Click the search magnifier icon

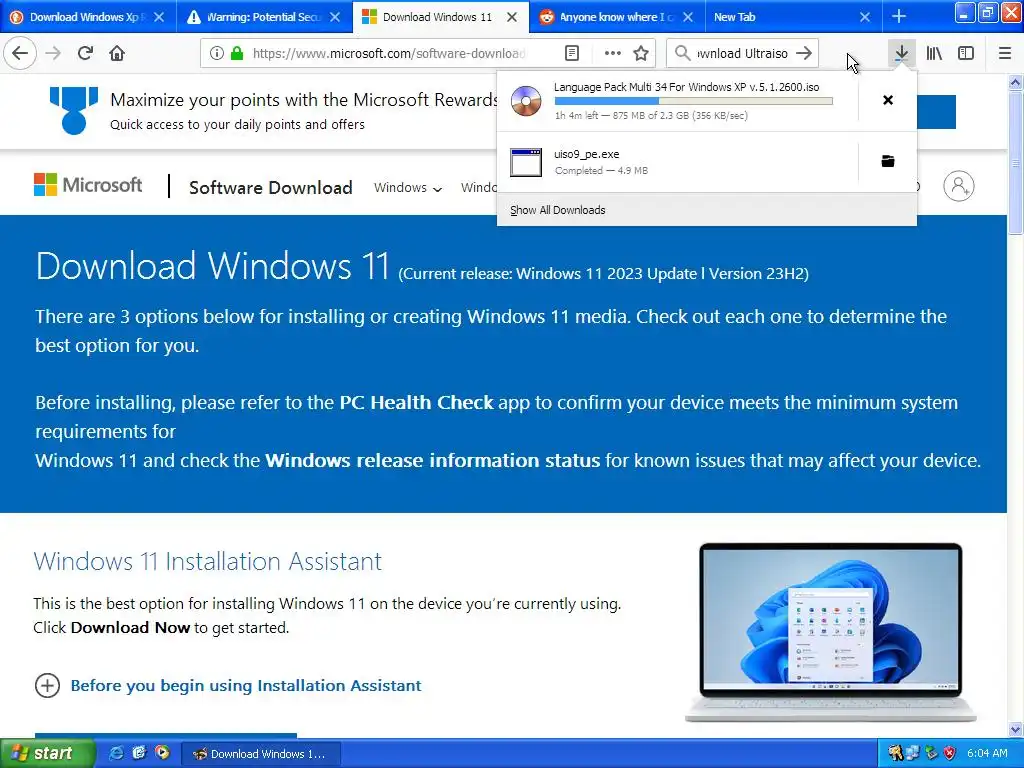tap(682, 53)
